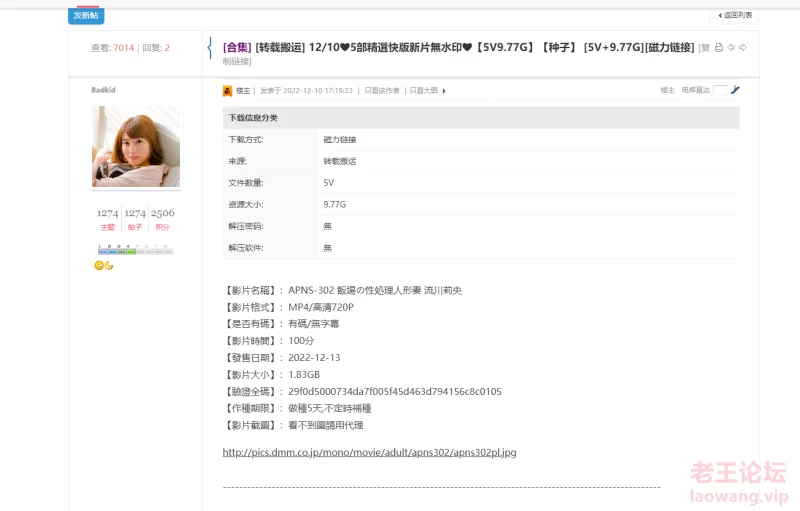This screenshot has width=800, height=511.
Task: Click the 电梯直达 floor jump input box
Action: click(x=720, y=90)
